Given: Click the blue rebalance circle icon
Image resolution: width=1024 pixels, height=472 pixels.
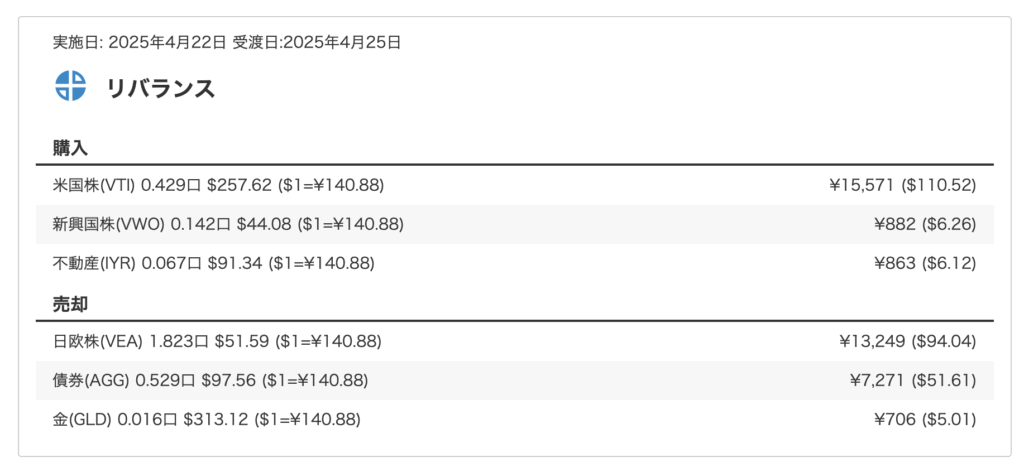Looking at the screenshot, I should [x=71, y=86].
